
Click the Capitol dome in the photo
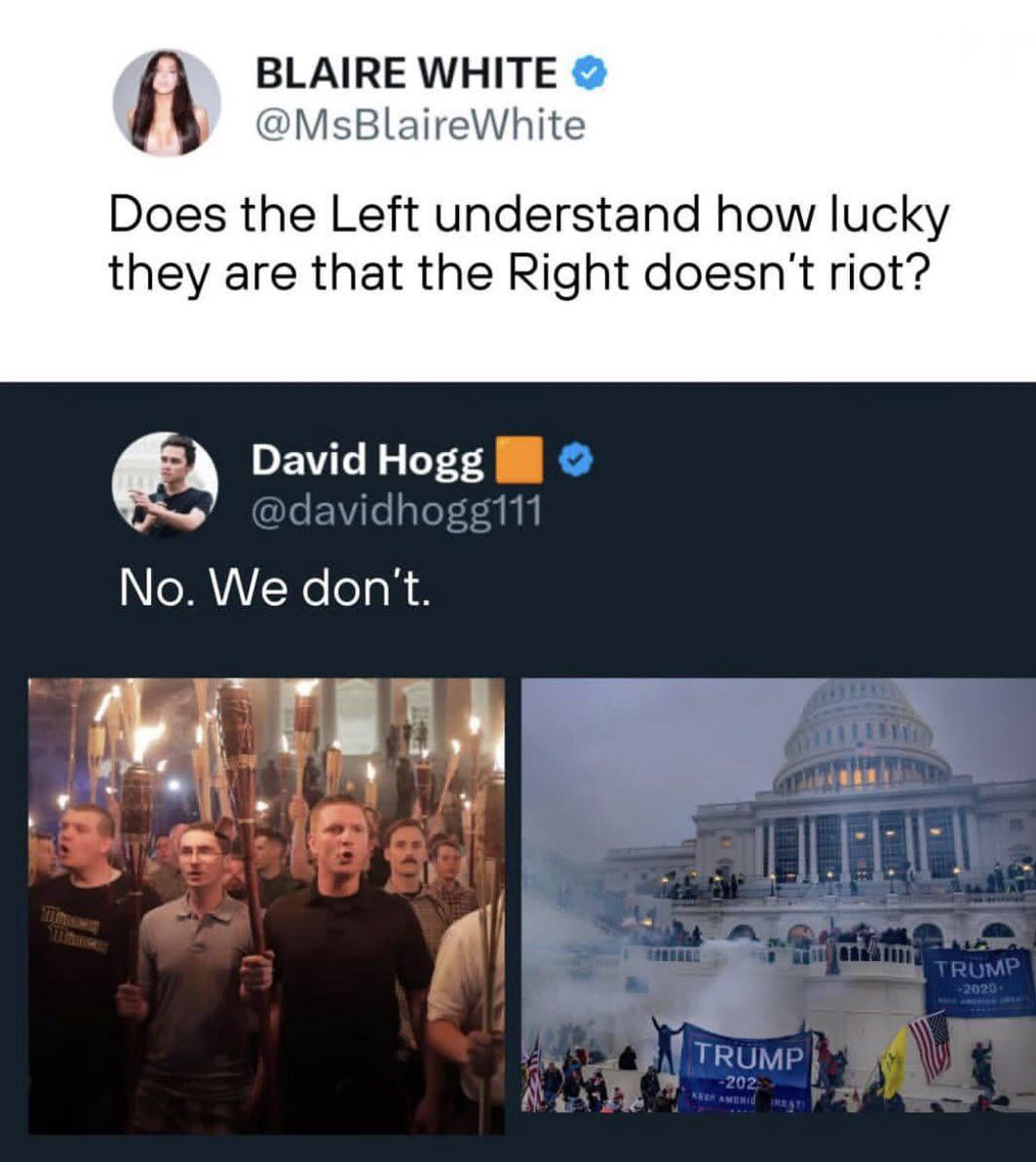(x=861, y=737)
